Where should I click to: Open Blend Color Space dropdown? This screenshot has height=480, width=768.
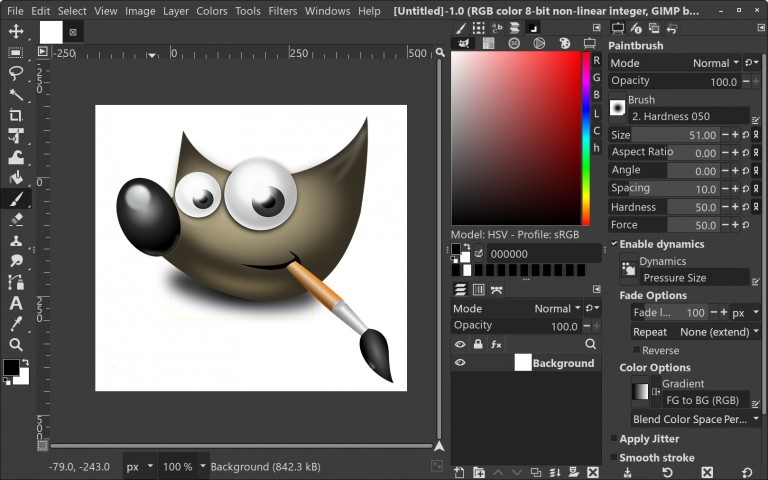pos(696,419)
